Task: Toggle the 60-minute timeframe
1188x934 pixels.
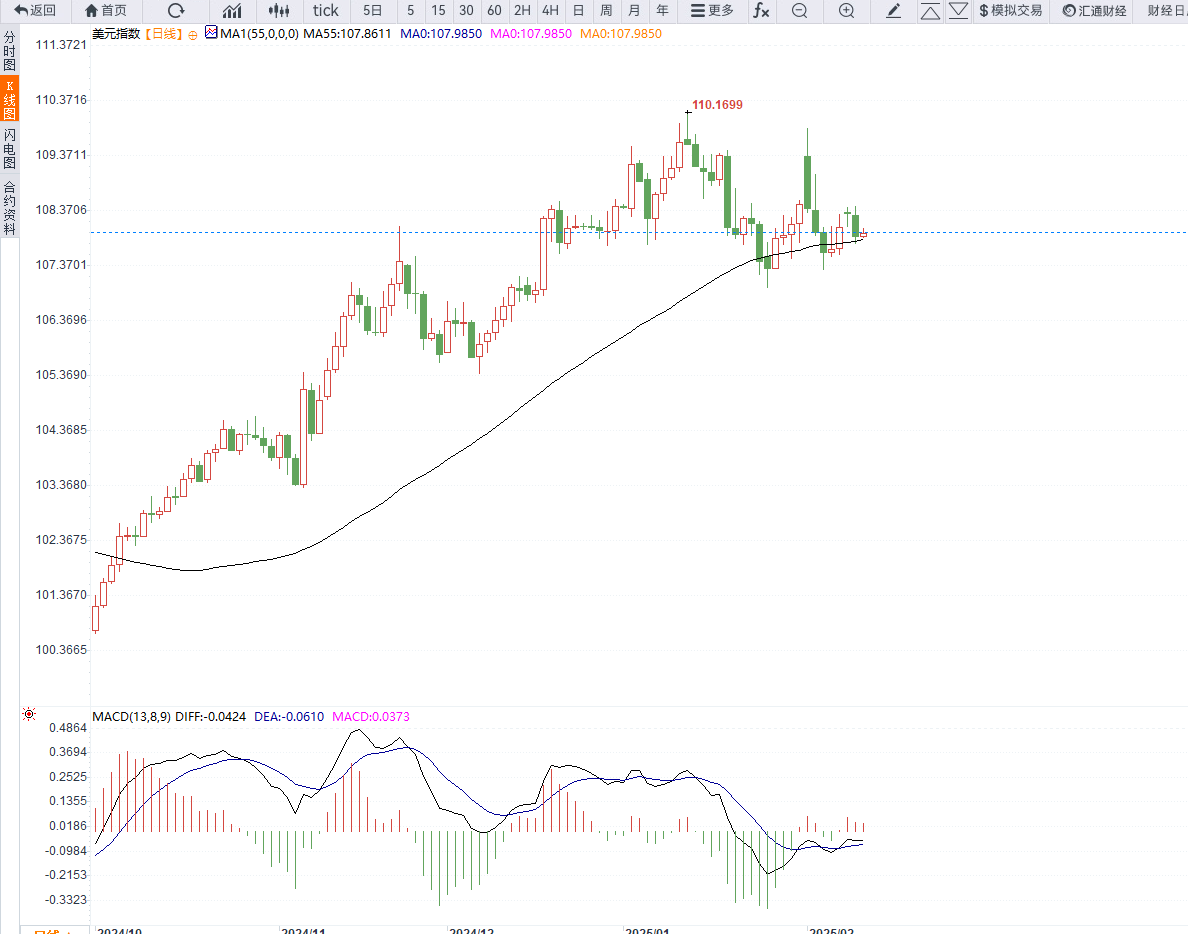Action: 494,11
